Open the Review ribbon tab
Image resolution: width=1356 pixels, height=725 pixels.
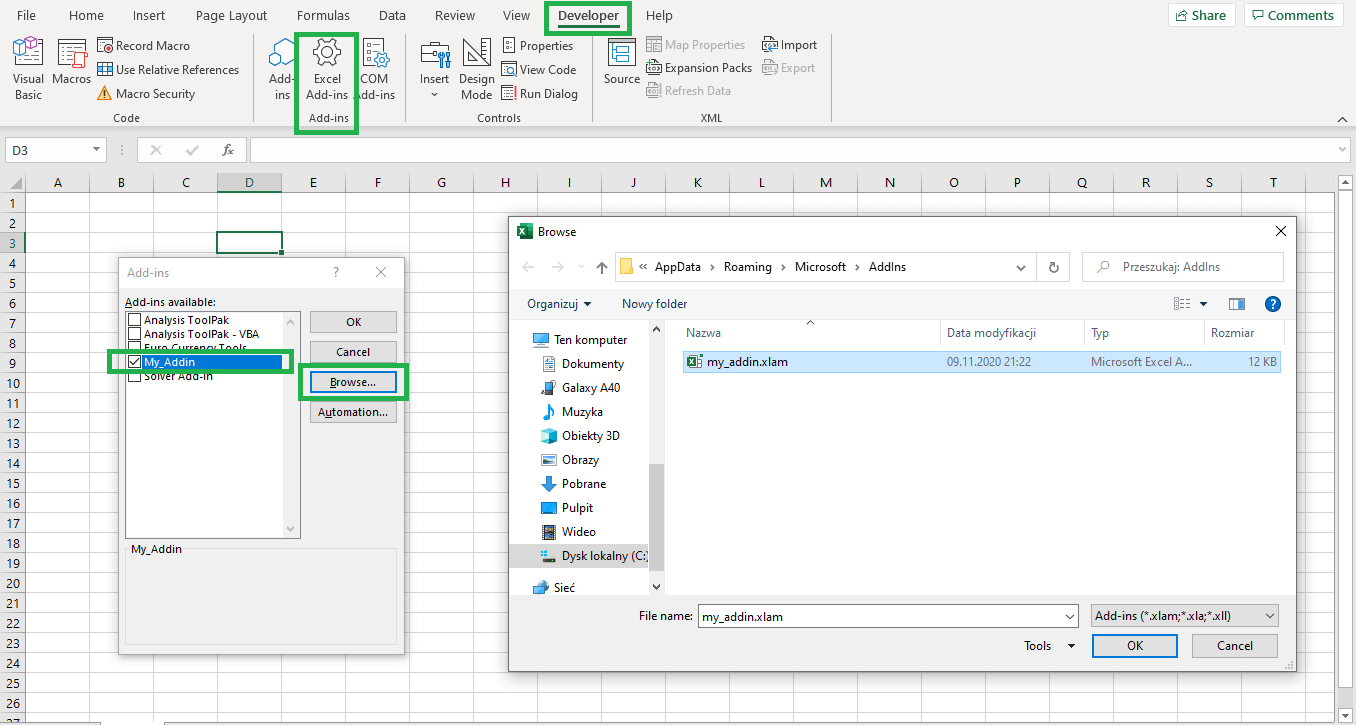point(455,15)
